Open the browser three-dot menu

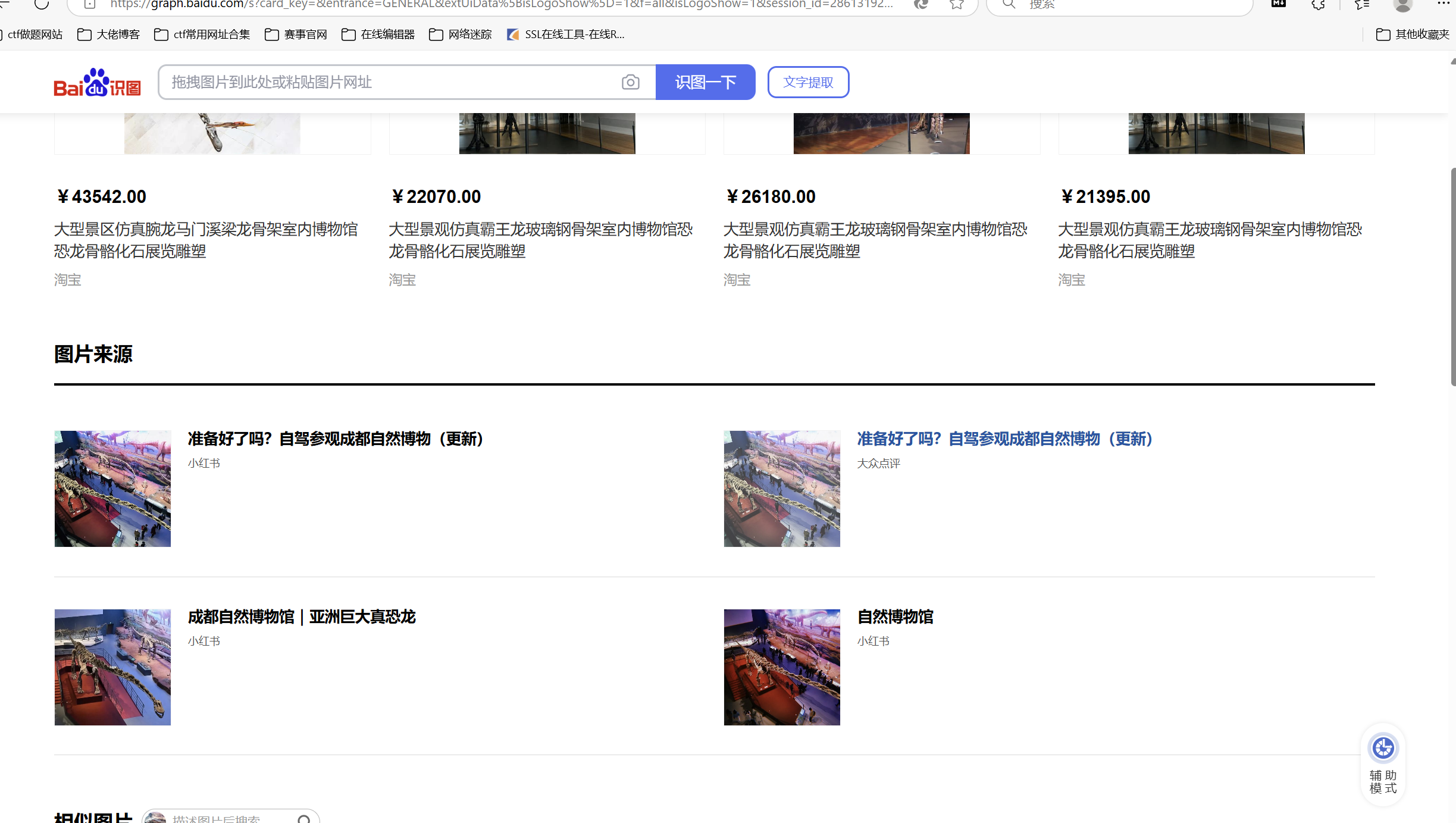1443,4
